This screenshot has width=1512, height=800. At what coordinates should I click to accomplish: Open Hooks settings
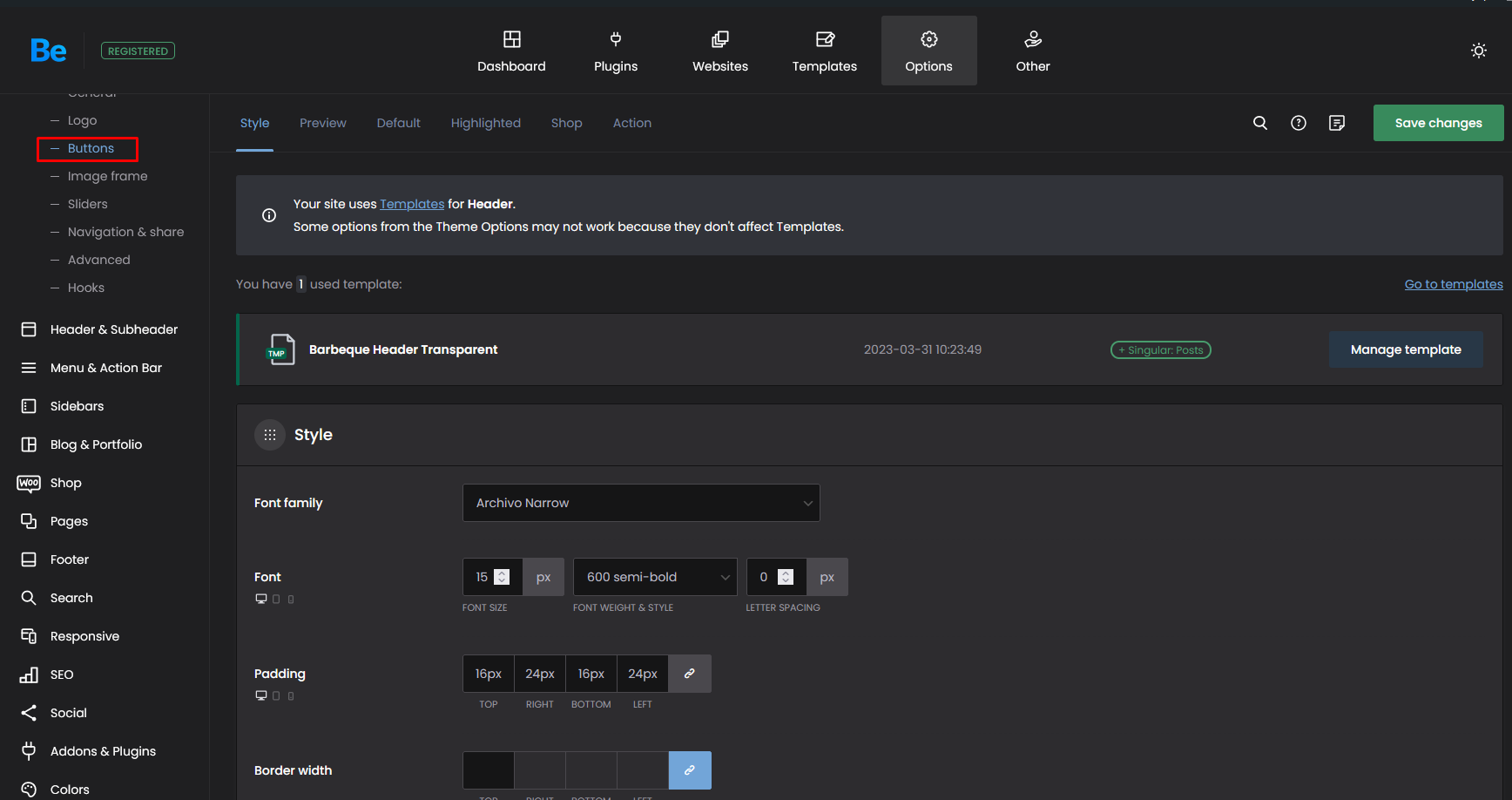coord(86,288)
